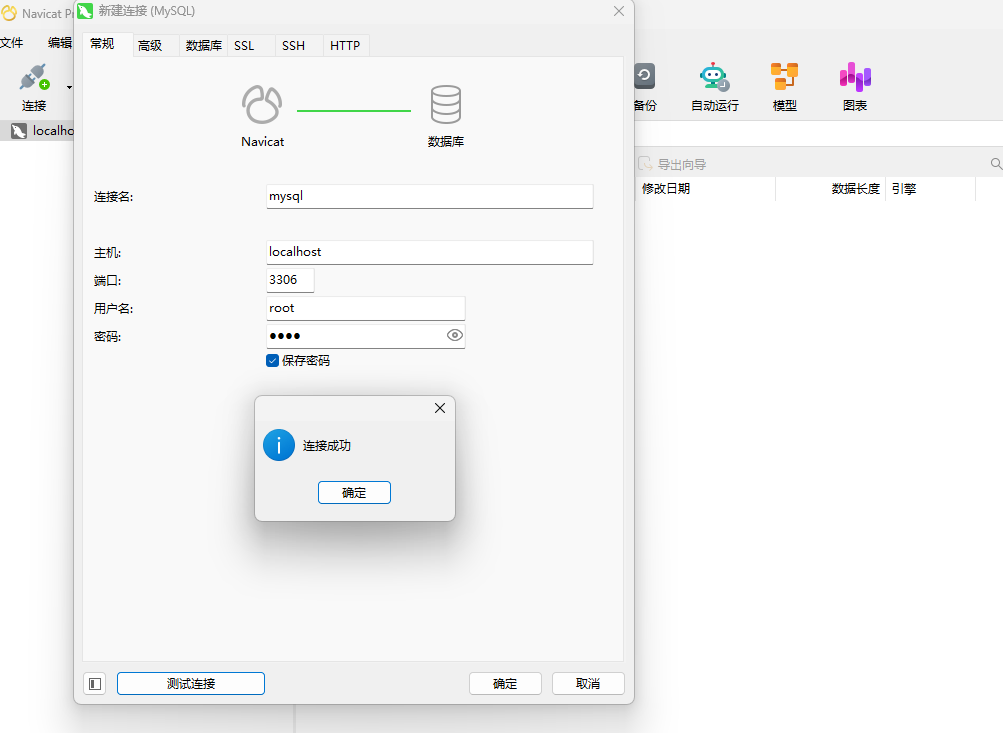
Task: Click the search magnifier icon
Action: point(996,164)
